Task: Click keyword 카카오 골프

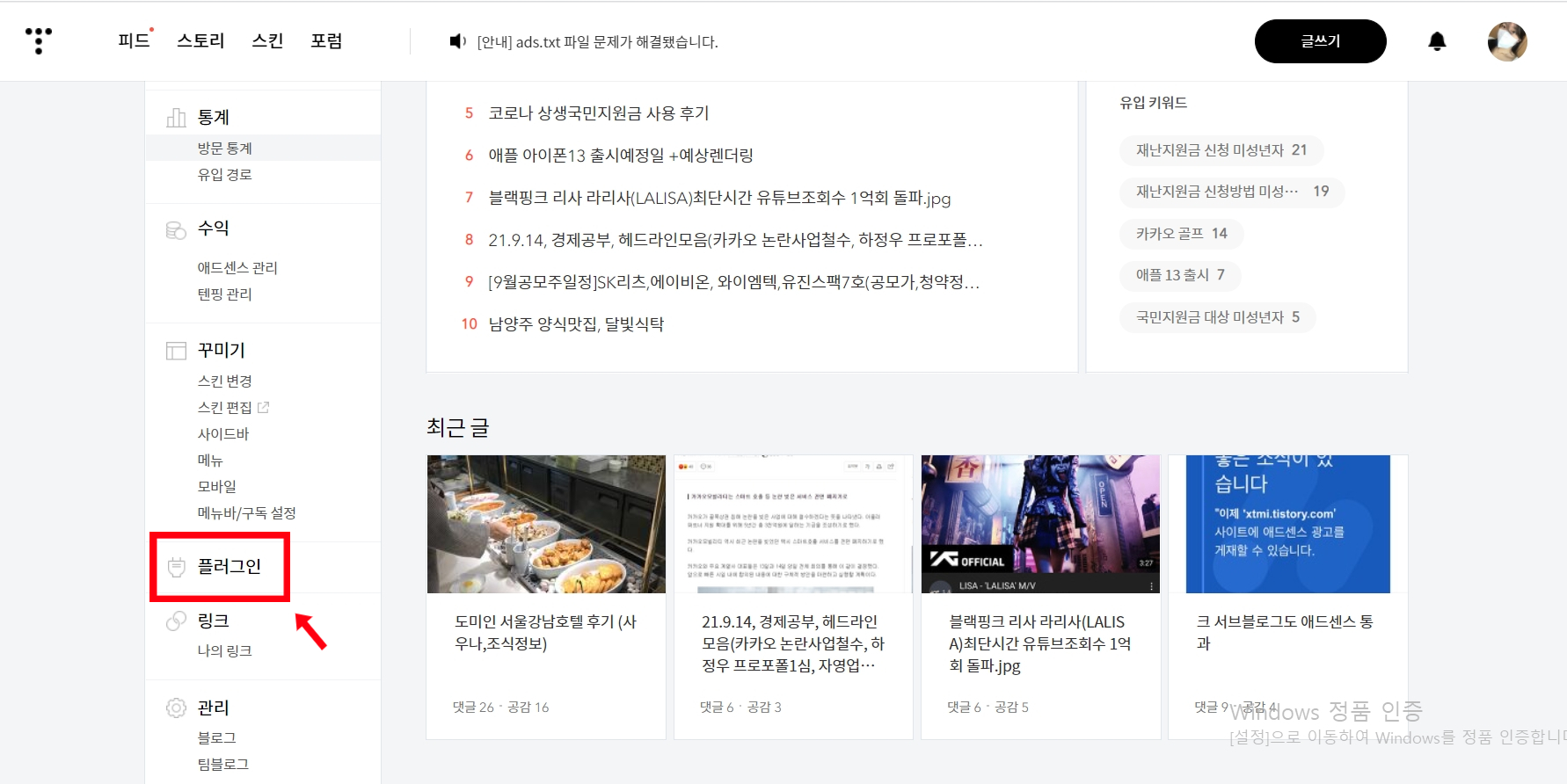Action: (x=1181, y=234)
